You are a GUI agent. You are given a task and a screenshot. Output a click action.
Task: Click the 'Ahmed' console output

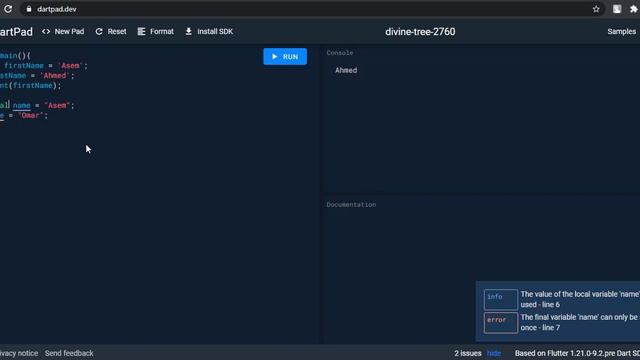click(x=346, y=70)
